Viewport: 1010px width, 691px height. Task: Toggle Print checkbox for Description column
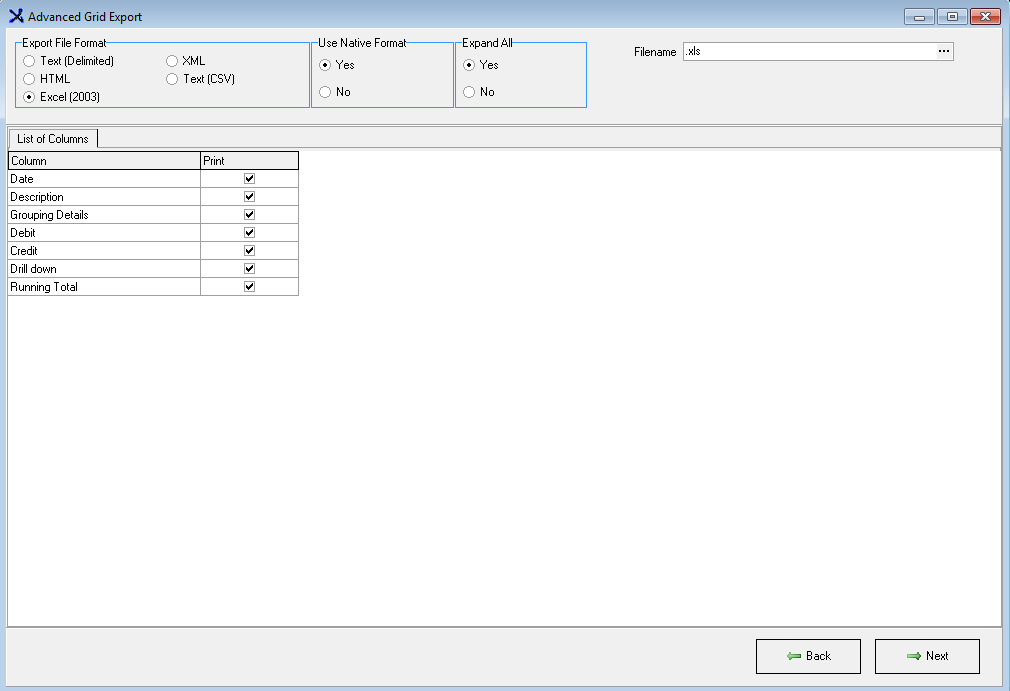click(250, 197)
